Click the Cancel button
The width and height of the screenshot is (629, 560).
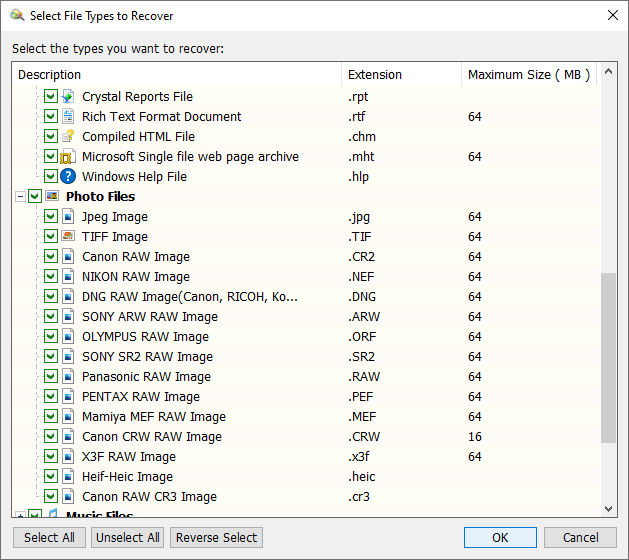580,538
